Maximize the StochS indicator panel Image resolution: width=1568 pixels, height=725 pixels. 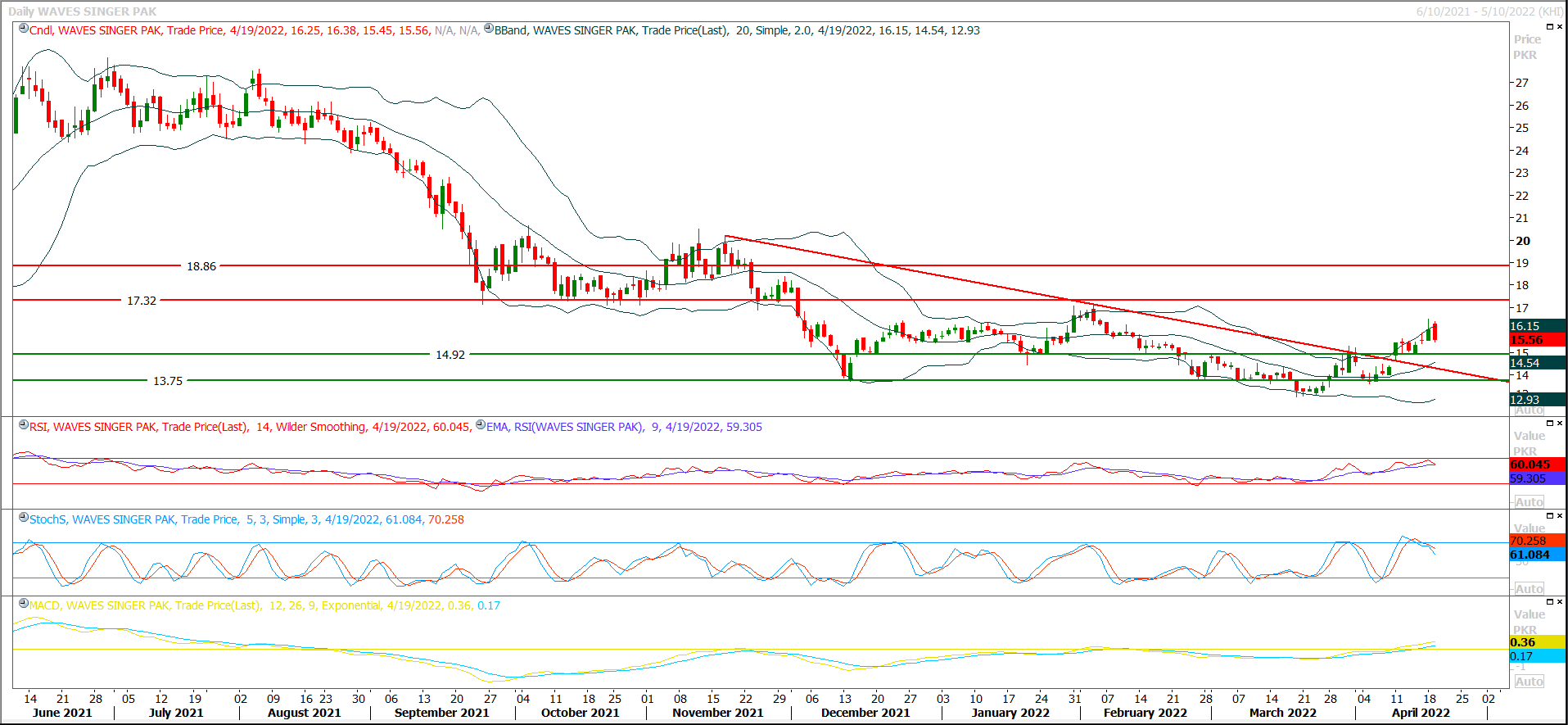(x=1549, y=516)
